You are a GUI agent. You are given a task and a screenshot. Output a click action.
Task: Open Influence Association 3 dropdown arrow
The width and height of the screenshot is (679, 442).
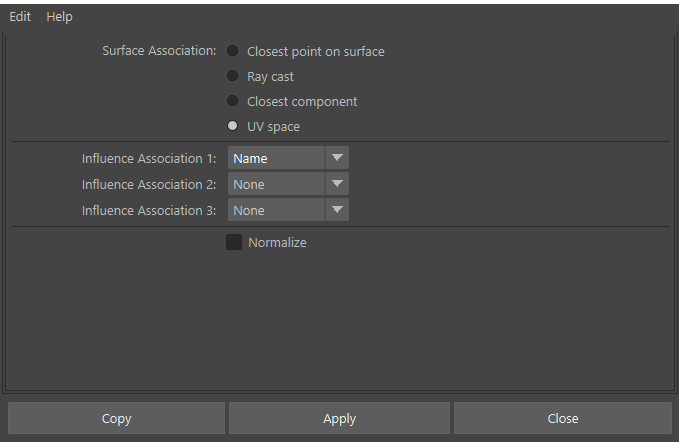point(337,210)
